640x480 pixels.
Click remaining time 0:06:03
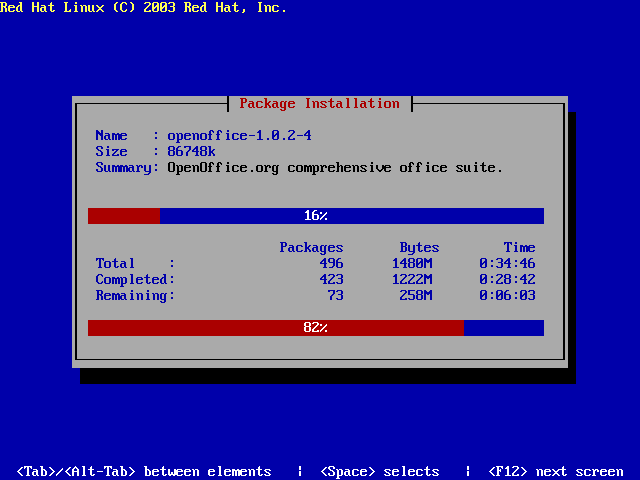(x=507, y=296)
